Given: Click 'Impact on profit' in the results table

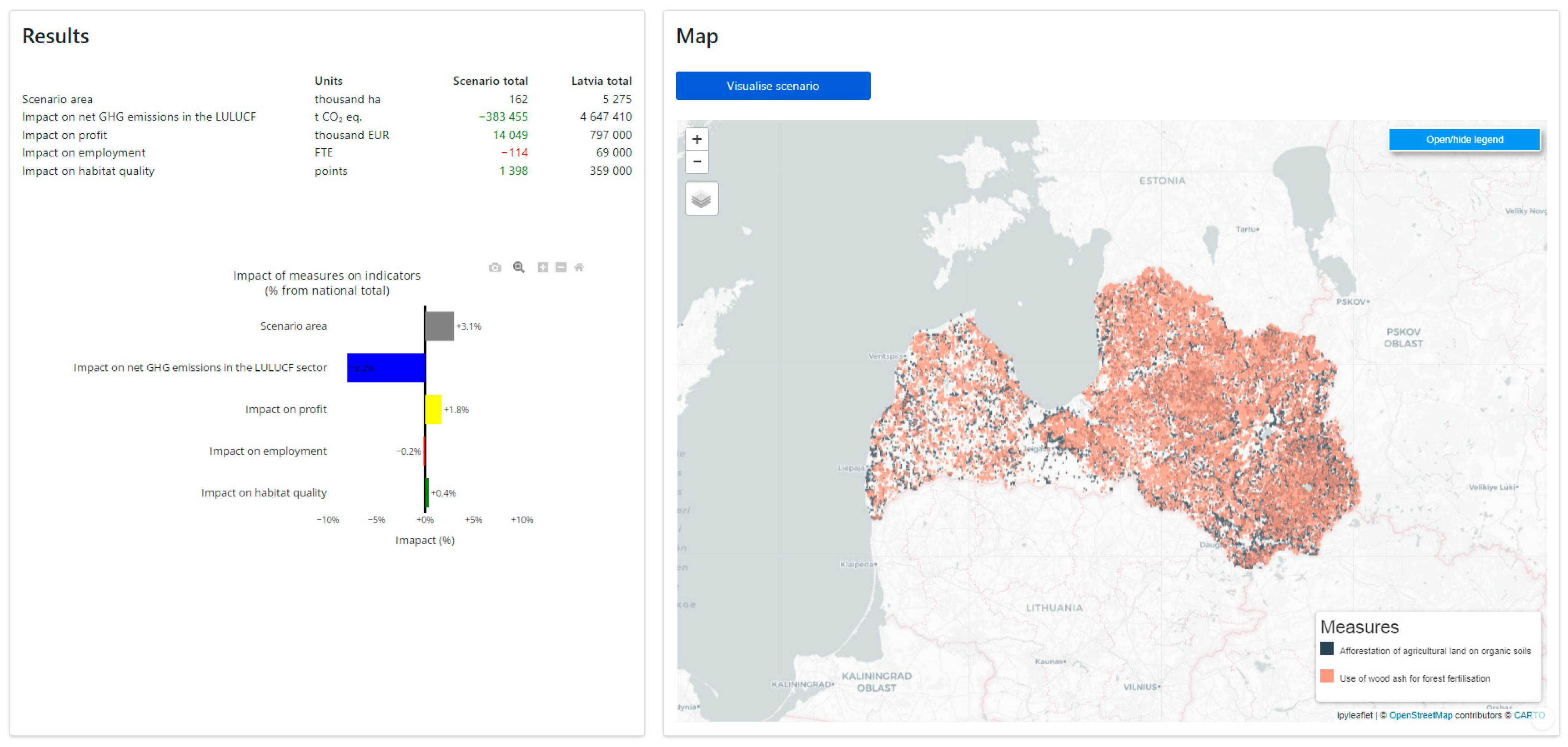Looking at the screenshot, I should click(65, 135).
